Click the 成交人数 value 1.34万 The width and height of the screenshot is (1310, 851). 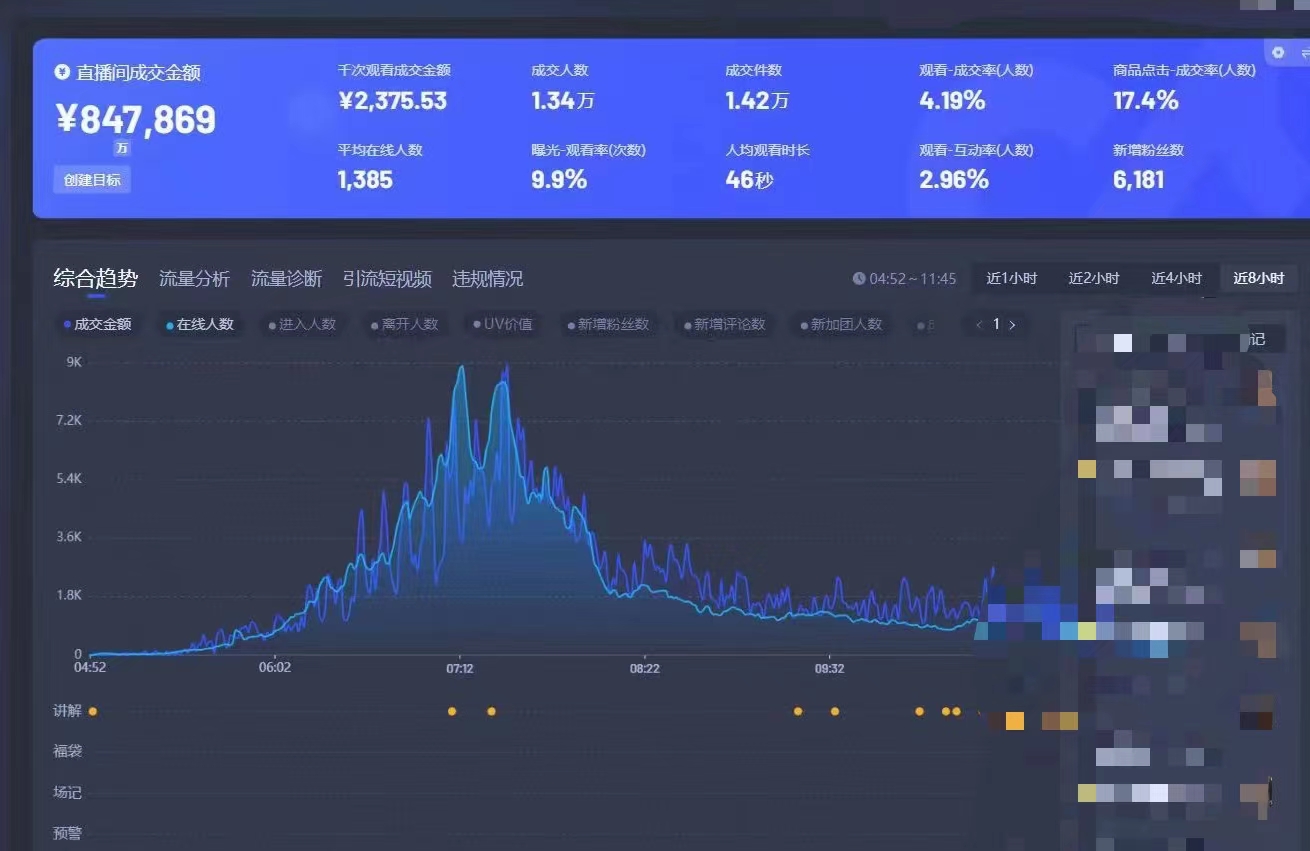tap(563, 100)
